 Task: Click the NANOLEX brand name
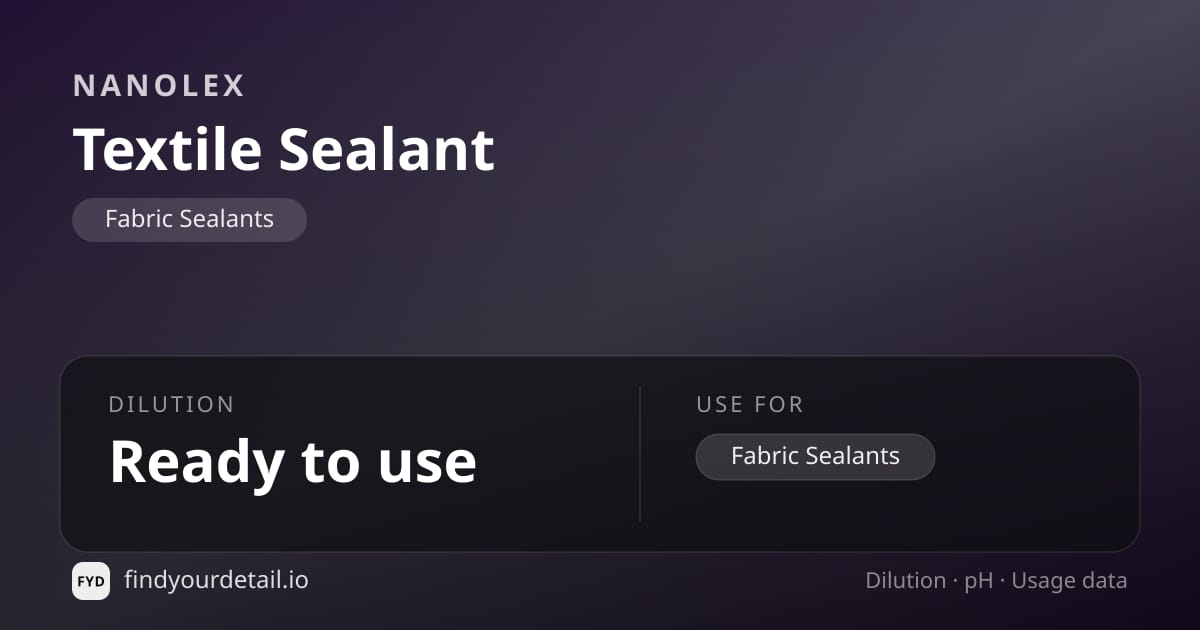(159, 86)
